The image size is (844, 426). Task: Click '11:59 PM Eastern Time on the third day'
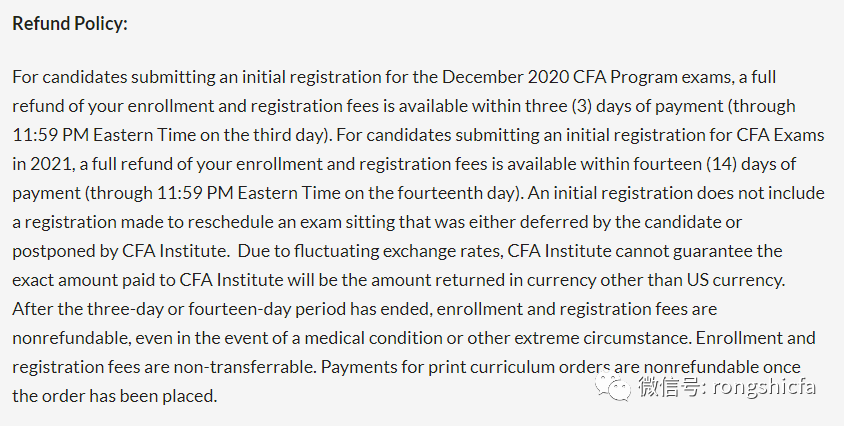tap(169, 135)
